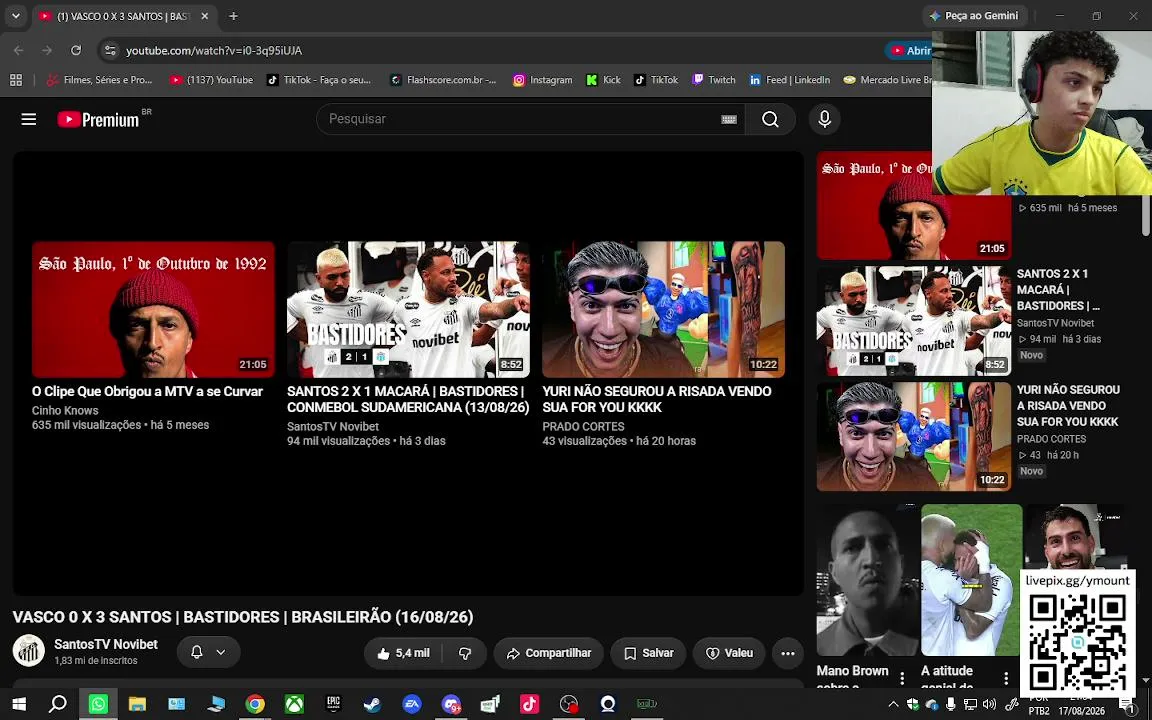This screenshot has width=1152, height=720.
Task: Click the magnifier search button
Action: [770, 119]
